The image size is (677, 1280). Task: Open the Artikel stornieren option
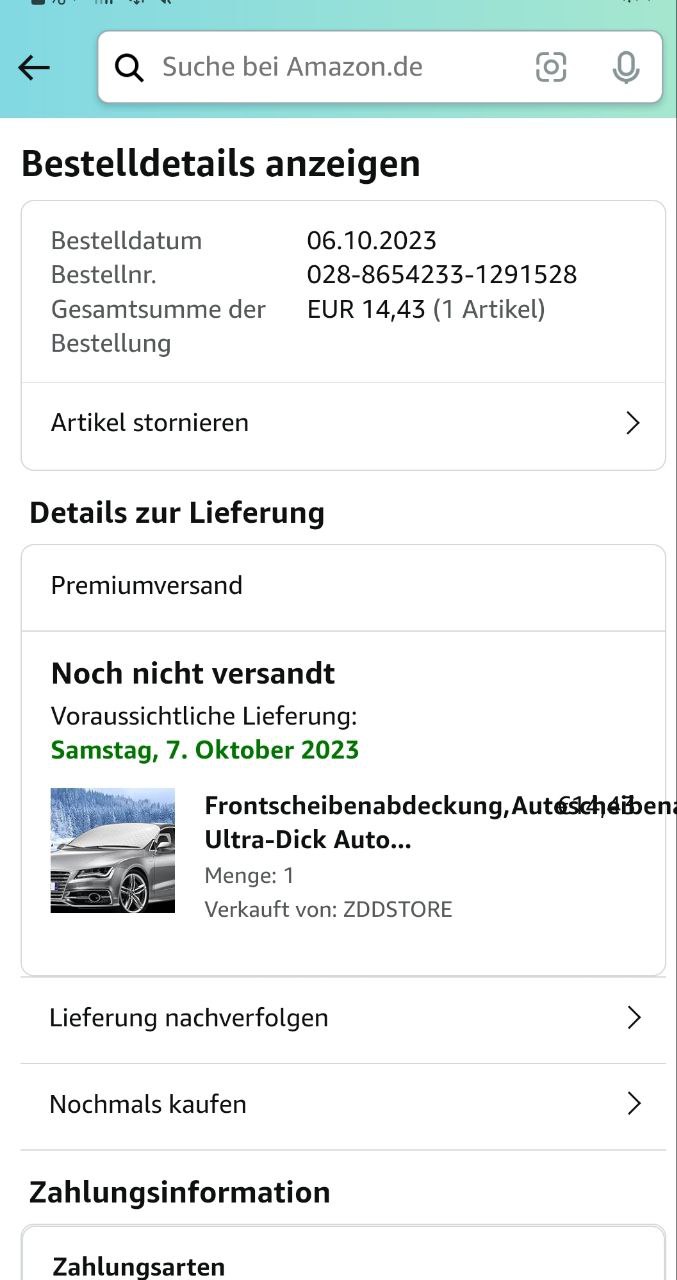pos(150,423)
